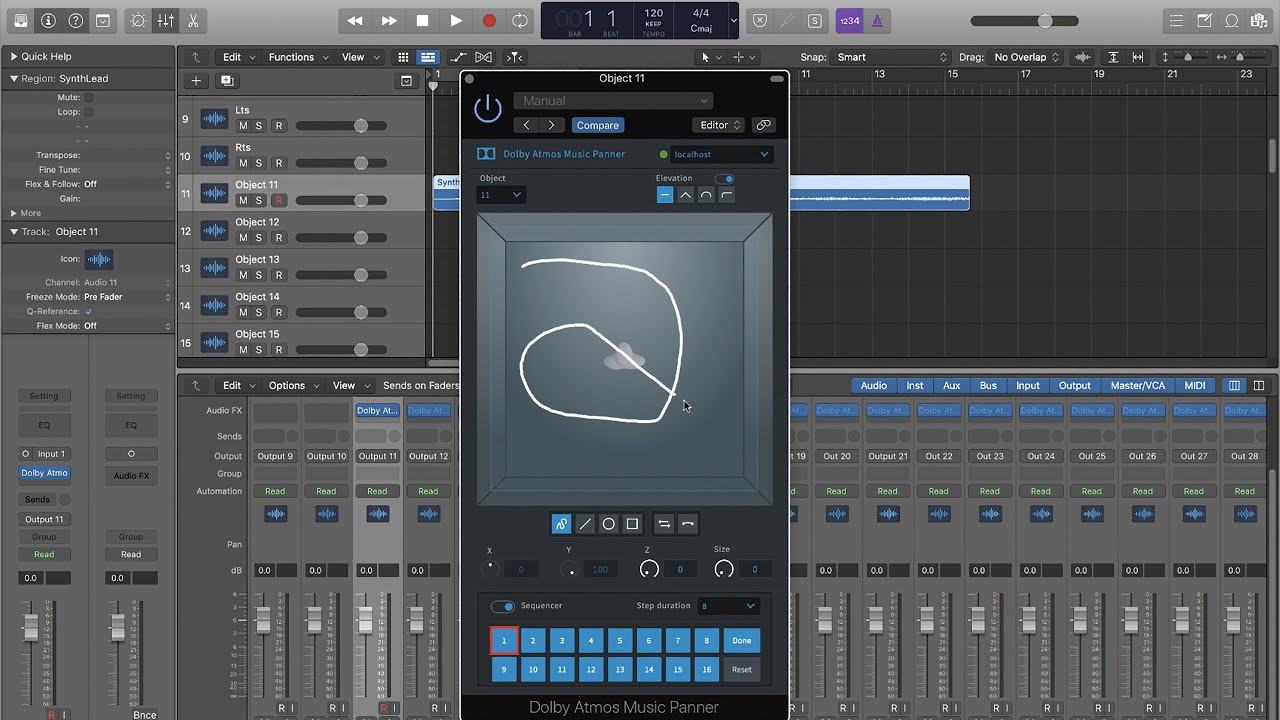Select the square path tool
The image size is (1280, 720).
(x=632, y=524)
